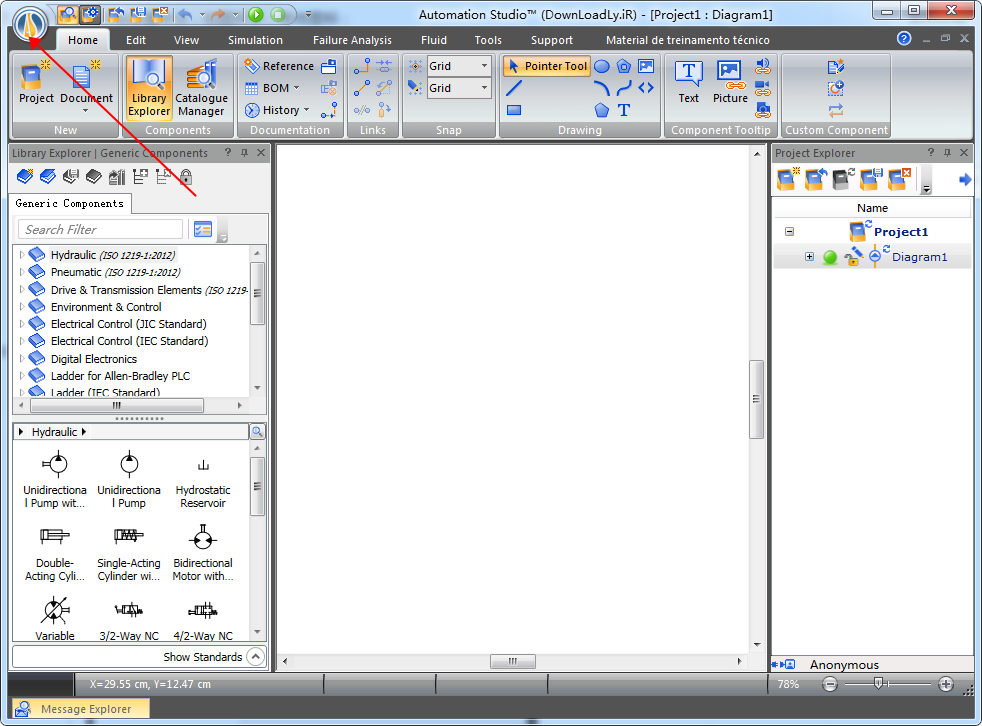Select the Pointer Tool
The width and height of the screenshot is (982, 726).
coord(546,66)
